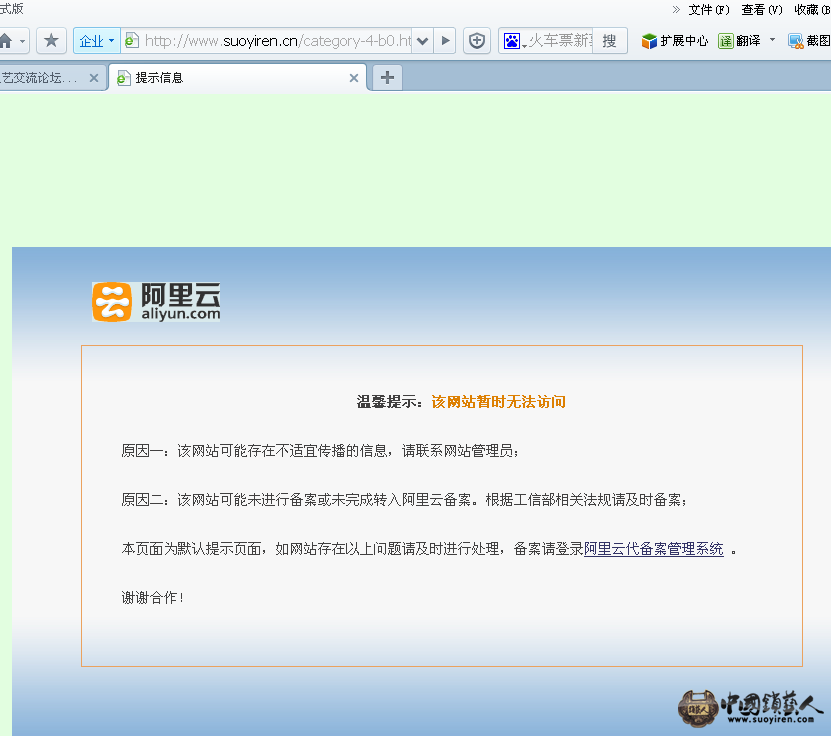Click the 截图 screenshot tool
831x736 pixels.
(809, 41)
